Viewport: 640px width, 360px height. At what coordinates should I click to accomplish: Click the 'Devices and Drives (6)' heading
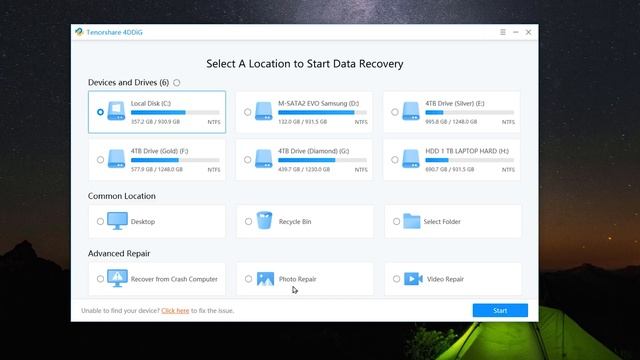point(129,82)
